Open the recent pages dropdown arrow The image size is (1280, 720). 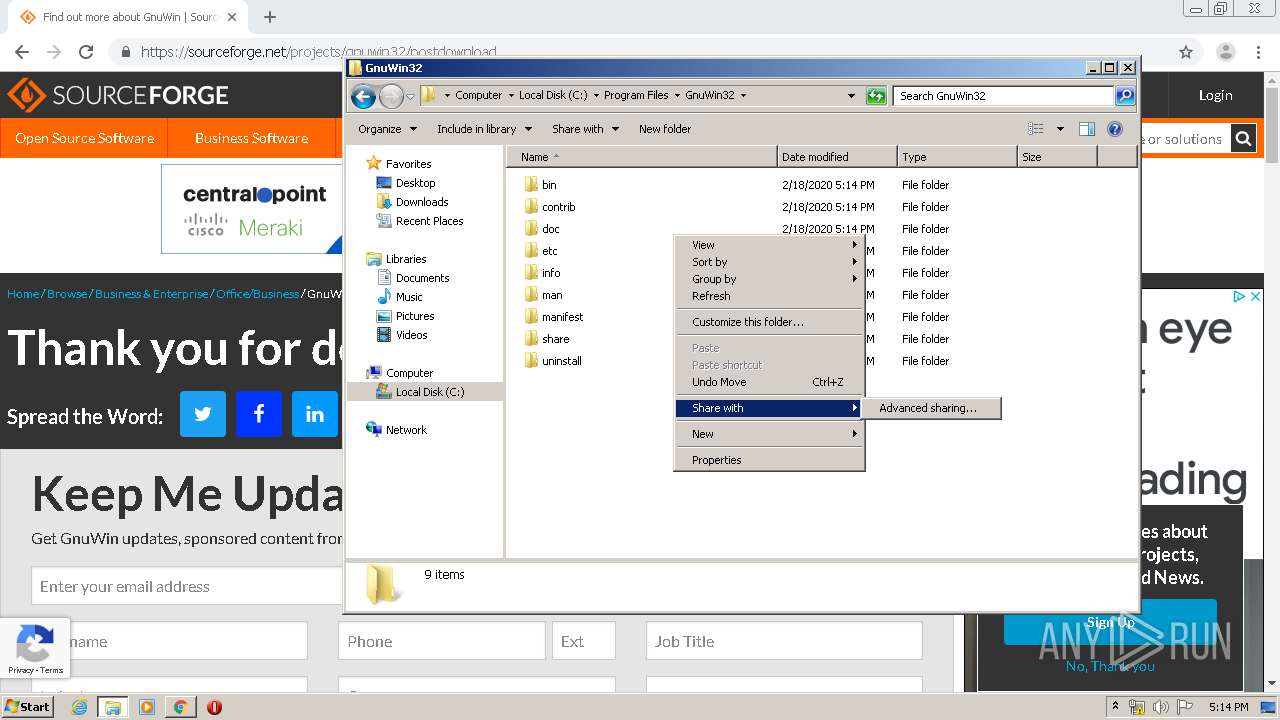[410, 97]
